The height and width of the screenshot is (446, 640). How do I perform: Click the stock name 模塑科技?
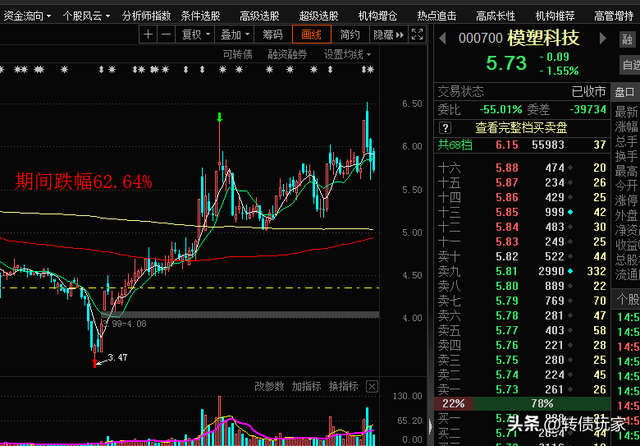point(543,38)
